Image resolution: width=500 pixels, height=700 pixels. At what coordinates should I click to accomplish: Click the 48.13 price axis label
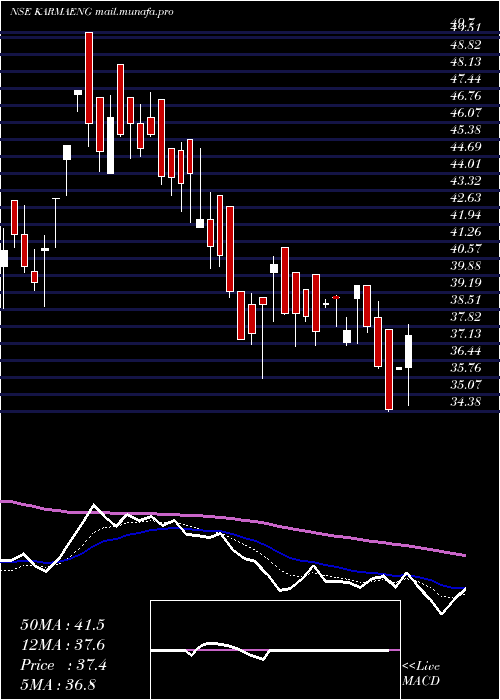466,62
